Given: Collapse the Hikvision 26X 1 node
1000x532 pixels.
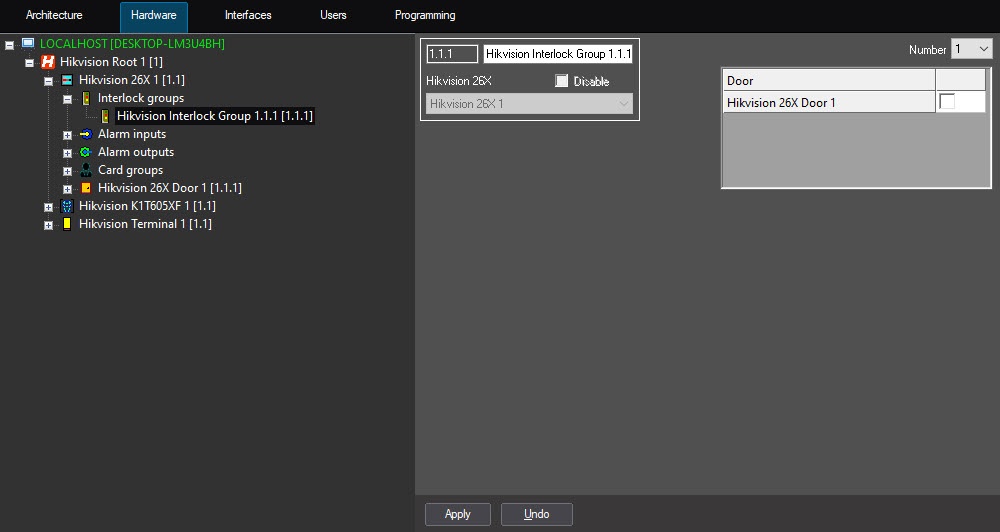Looking at the screenshot, I should (x=48, y=81).
